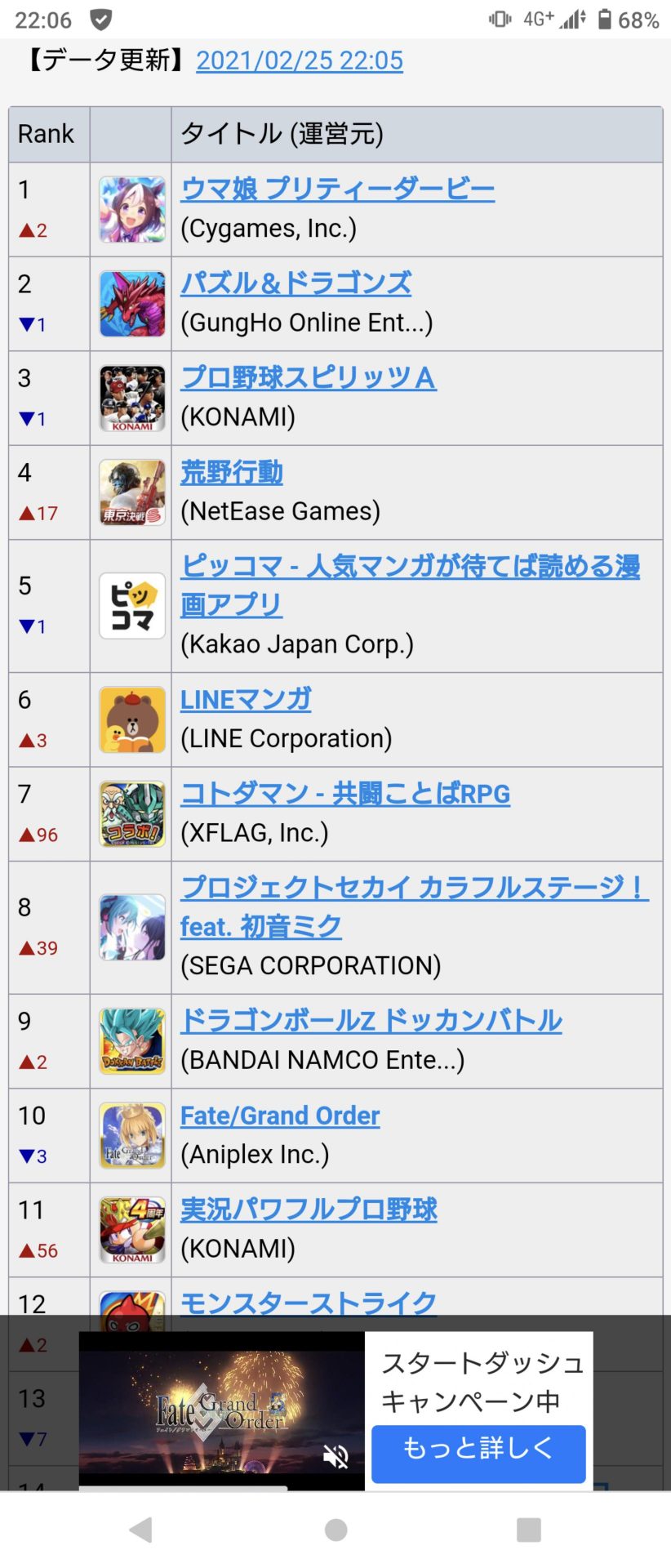Tap the Power Pro baseball 4th anniversary icon
This screenshot has height=1568, width=671.
(132, 1230)
